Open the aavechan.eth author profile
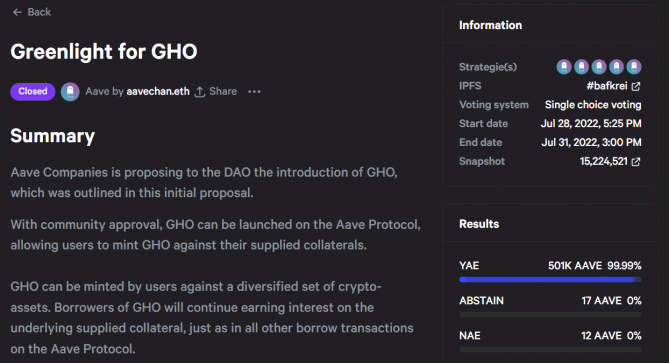This screenshot has height=363, width=669. click(x=158, y=91)
